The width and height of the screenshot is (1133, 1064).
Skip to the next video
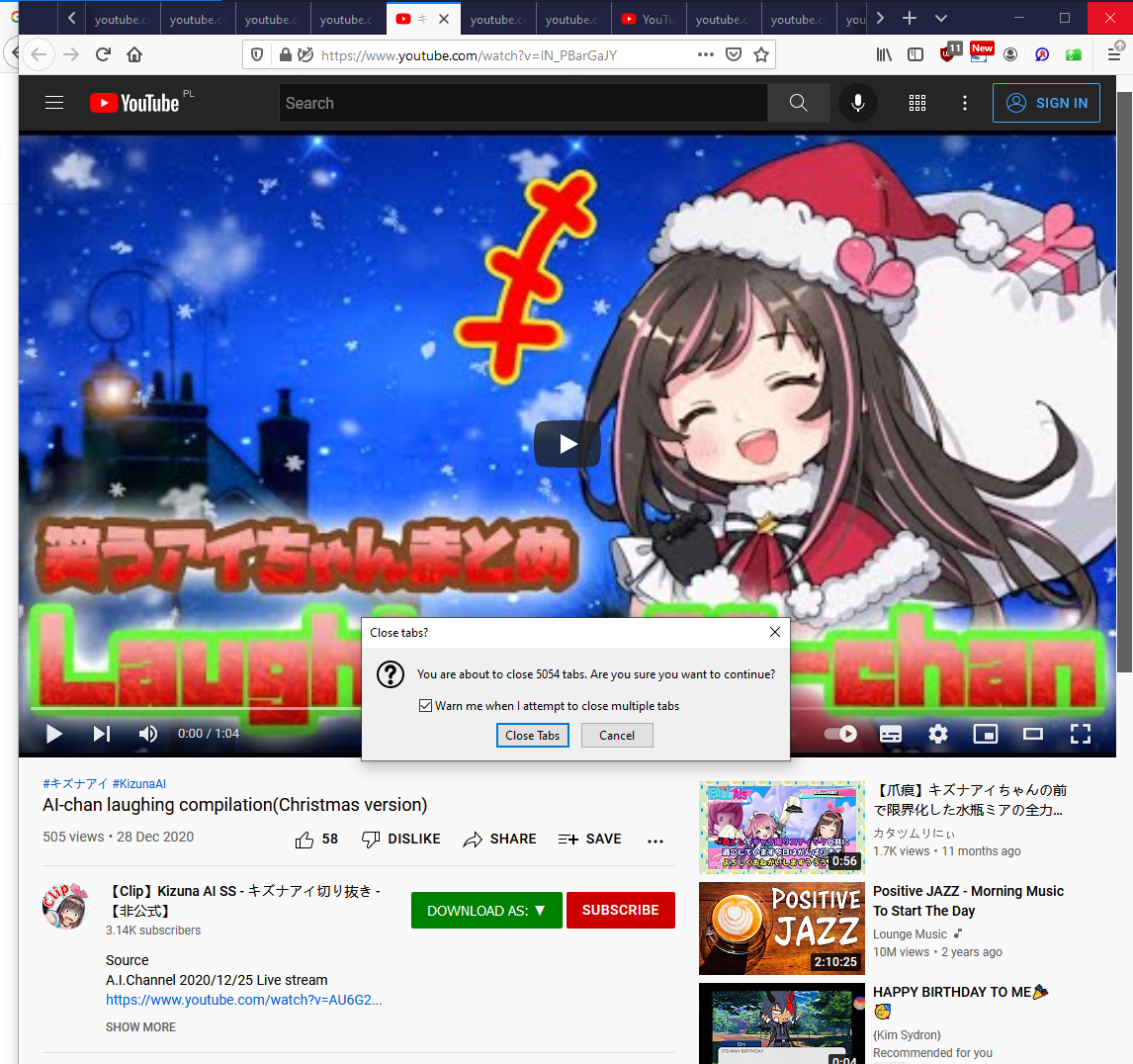[x=101, y=734]
